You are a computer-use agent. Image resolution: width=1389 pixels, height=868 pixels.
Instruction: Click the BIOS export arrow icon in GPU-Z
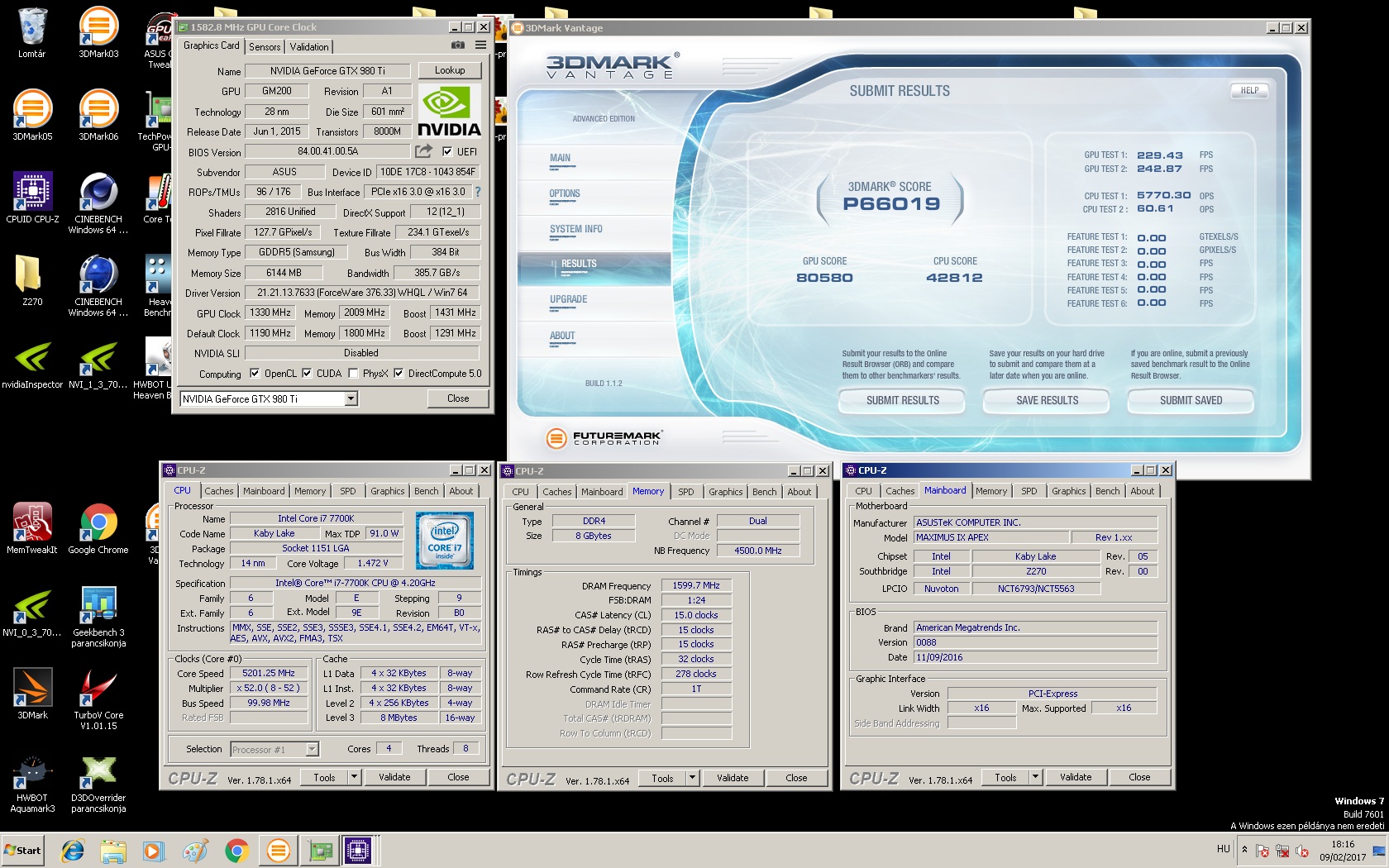(x=423, y=151)
